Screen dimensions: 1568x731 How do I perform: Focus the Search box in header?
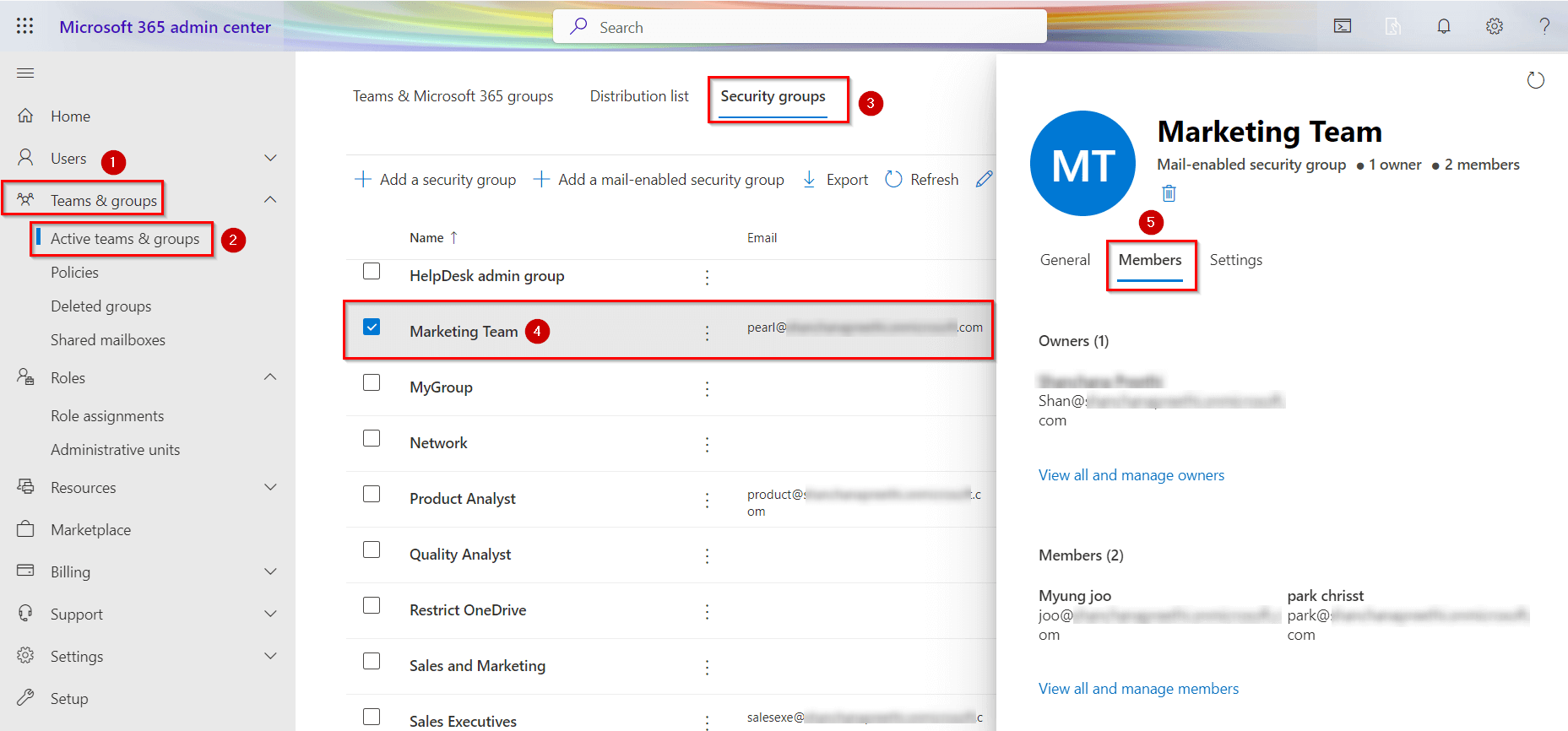(800, 26)
